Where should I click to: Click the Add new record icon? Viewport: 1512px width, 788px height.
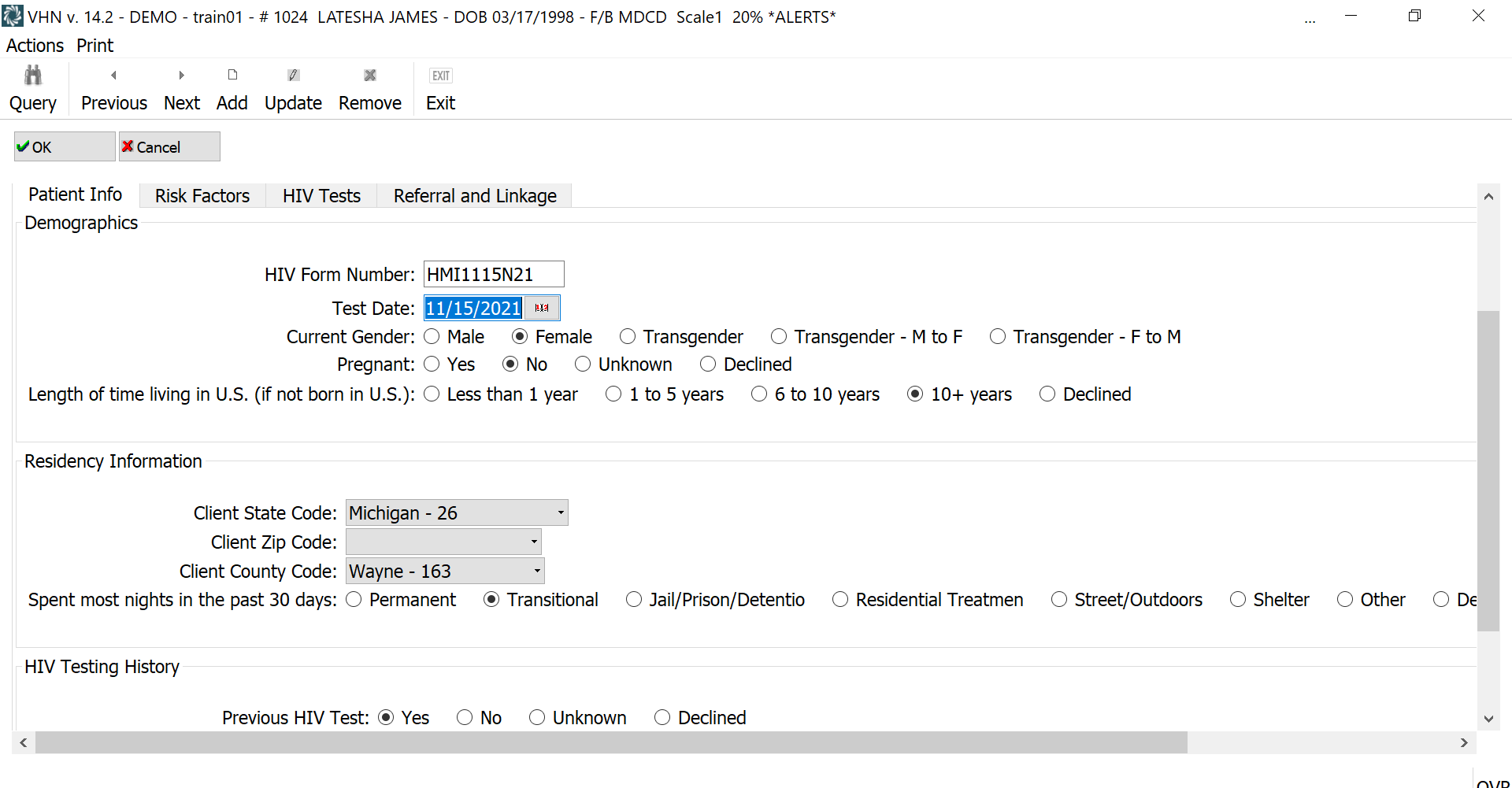point(232,75)
